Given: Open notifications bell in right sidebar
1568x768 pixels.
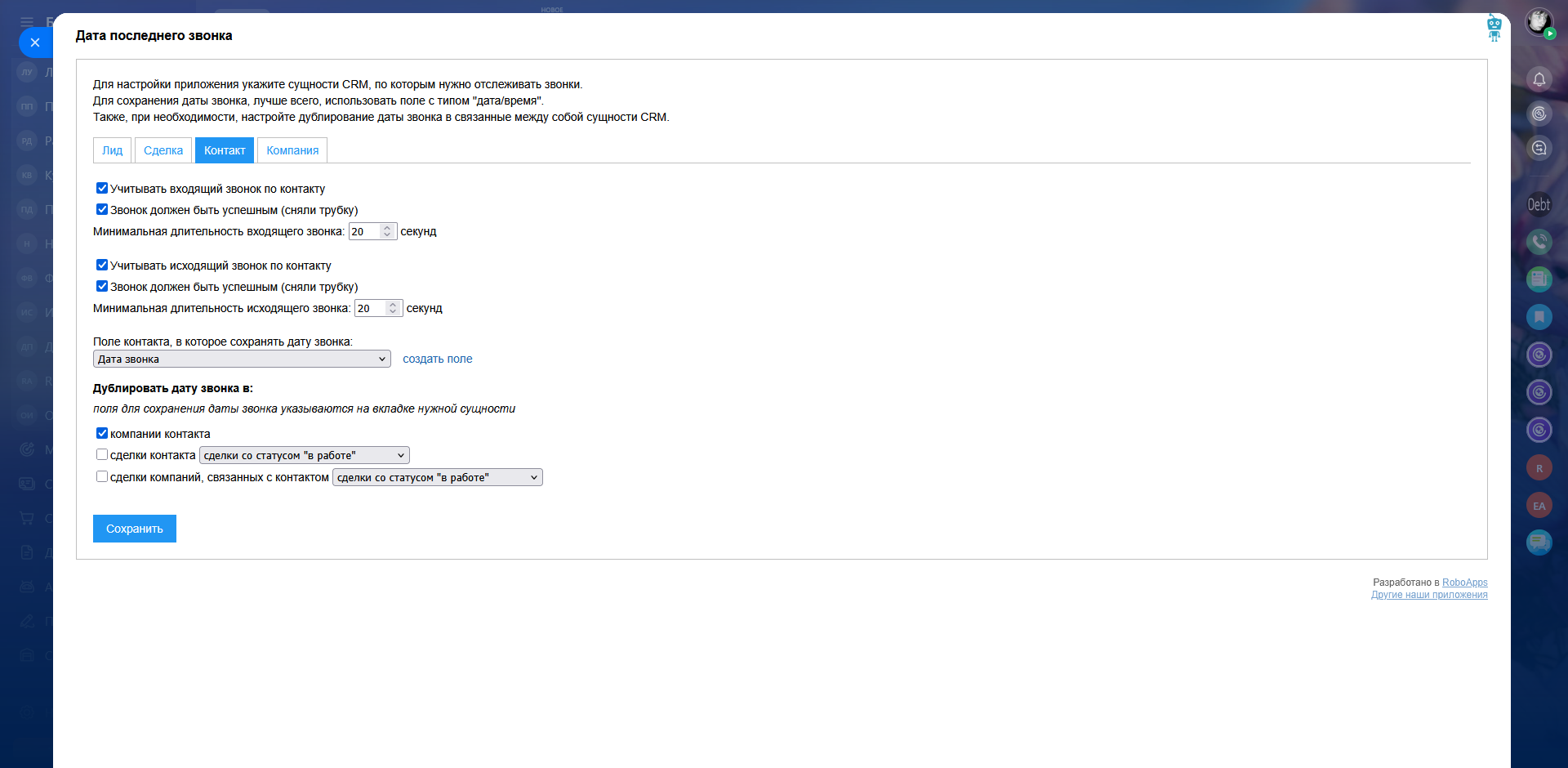Looking at the screenshot, I should coord(1539,79).
